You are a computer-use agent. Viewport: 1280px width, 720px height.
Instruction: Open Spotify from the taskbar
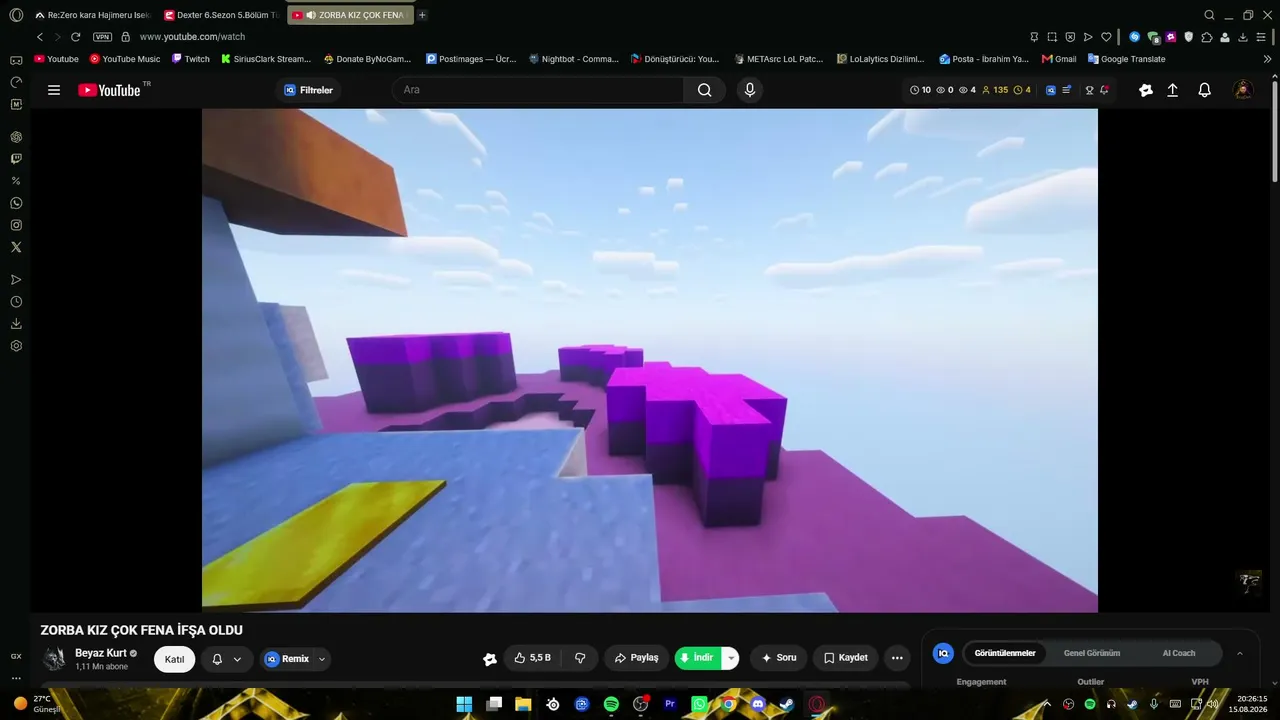(x=611, y=704)
